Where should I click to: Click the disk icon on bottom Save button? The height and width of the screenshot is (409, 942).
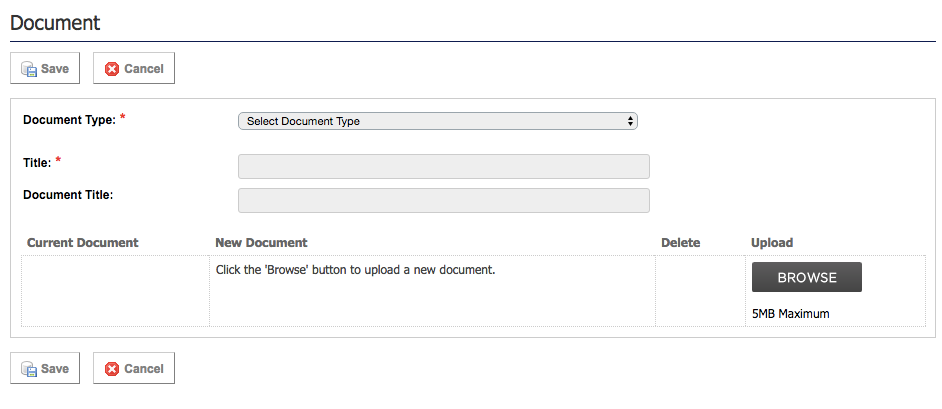click(28, 369)
